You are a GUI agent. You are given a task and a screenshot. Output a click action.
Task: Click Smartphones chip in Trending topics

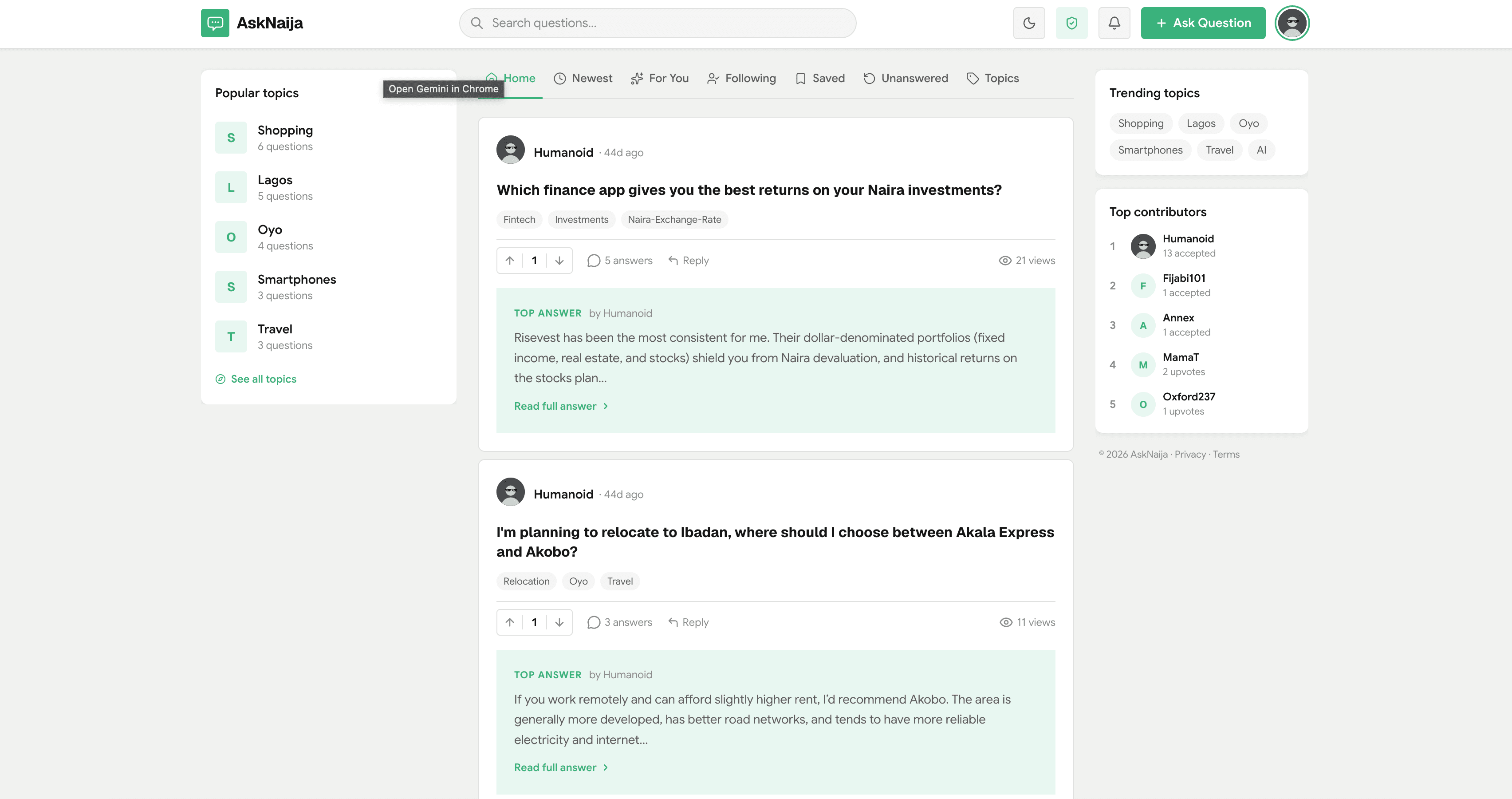click(1150, 150)
